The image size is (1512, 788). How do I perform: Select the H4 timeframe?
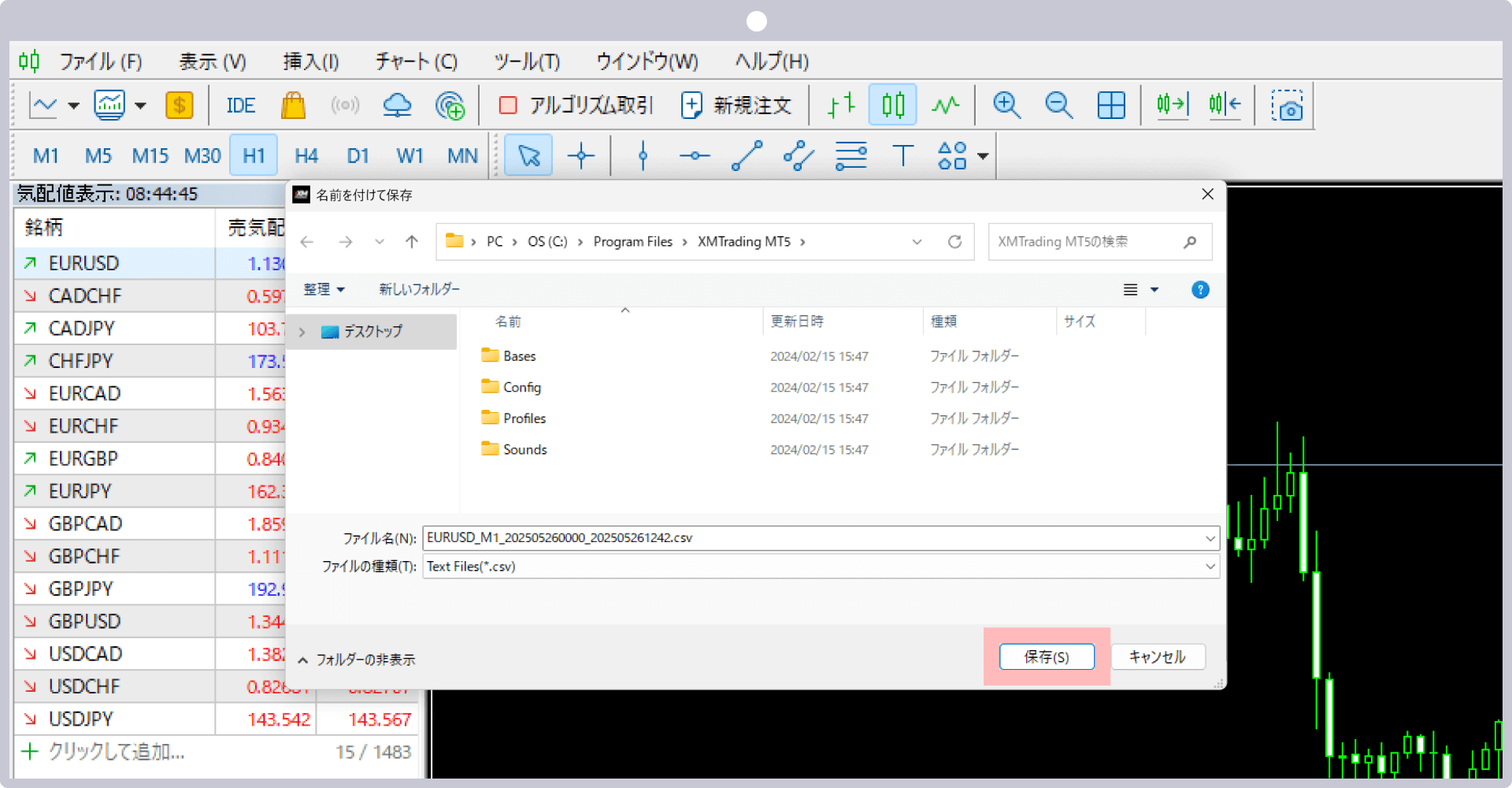(x=306, y=156)
